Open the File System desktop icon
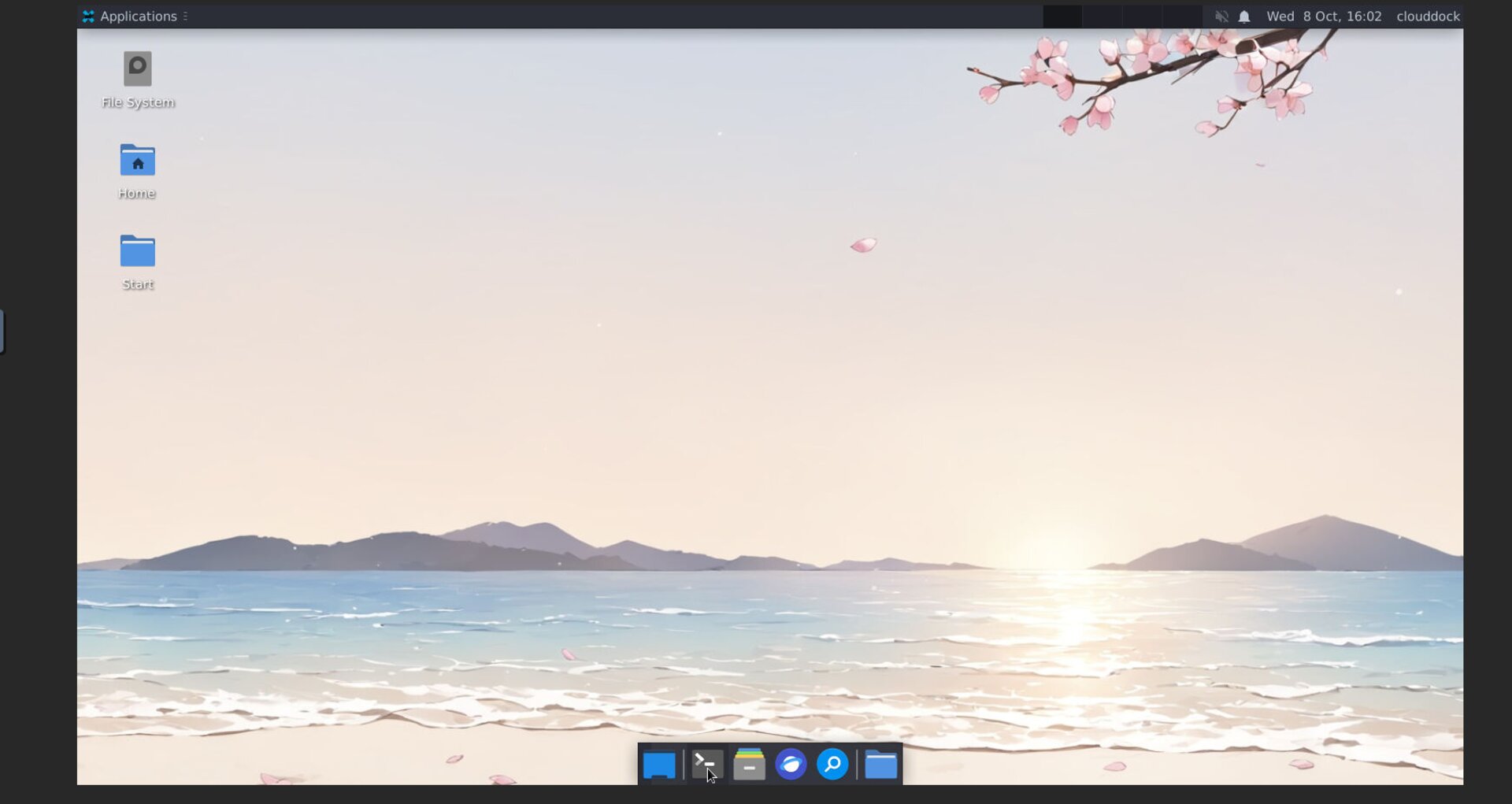The height and width of the screenshot is (804, 1512). [138, 70]
